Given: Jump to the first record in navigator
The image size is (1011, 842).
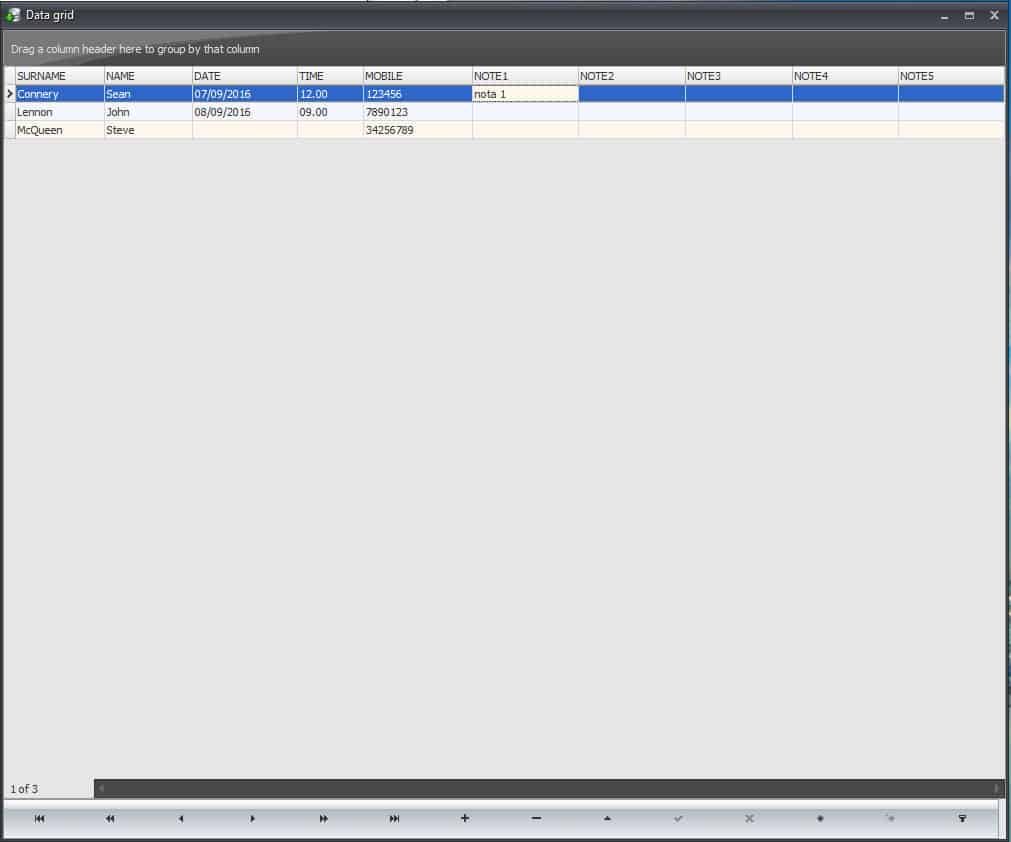Looking at the screenshot, I should [39, 819].
